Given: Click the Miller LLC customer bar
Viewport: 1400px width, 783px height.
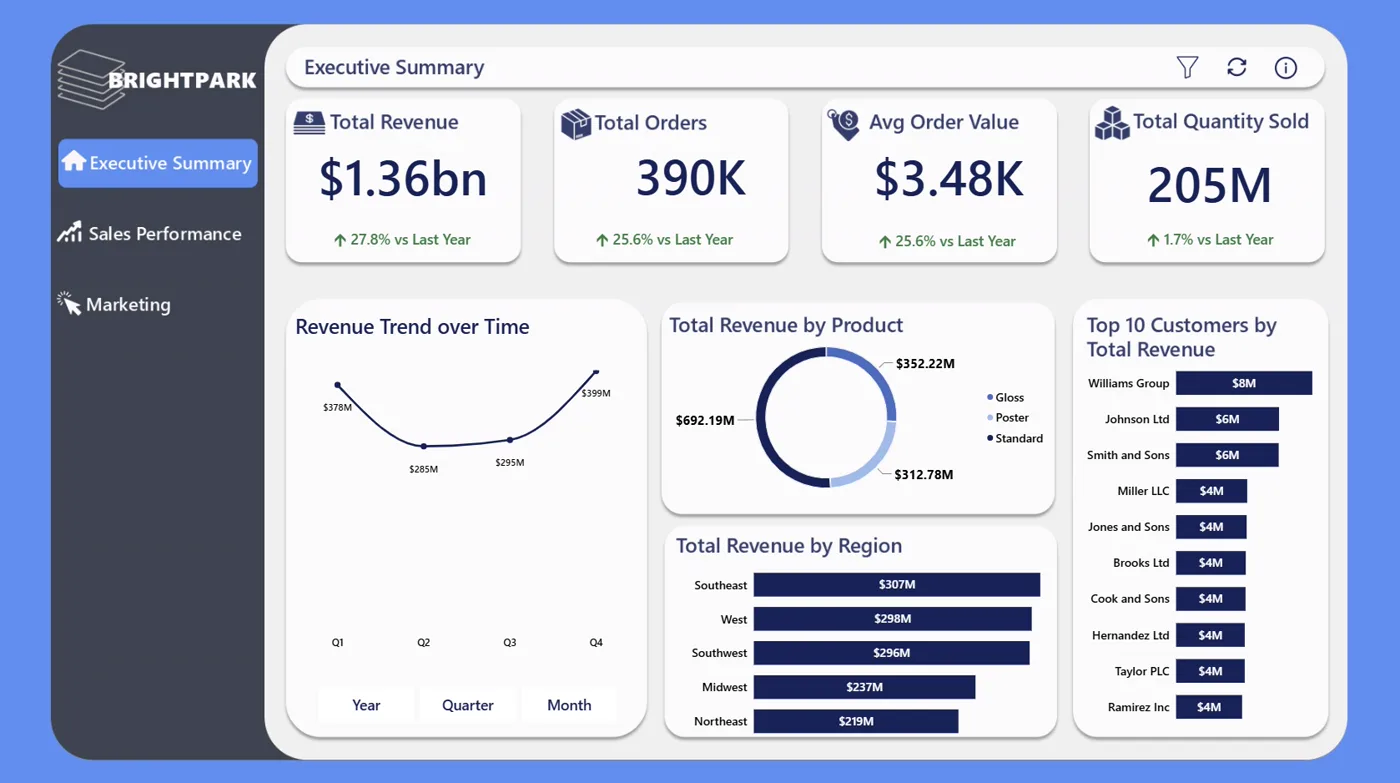Looking at the screenshot, I should coord(1211,491).
